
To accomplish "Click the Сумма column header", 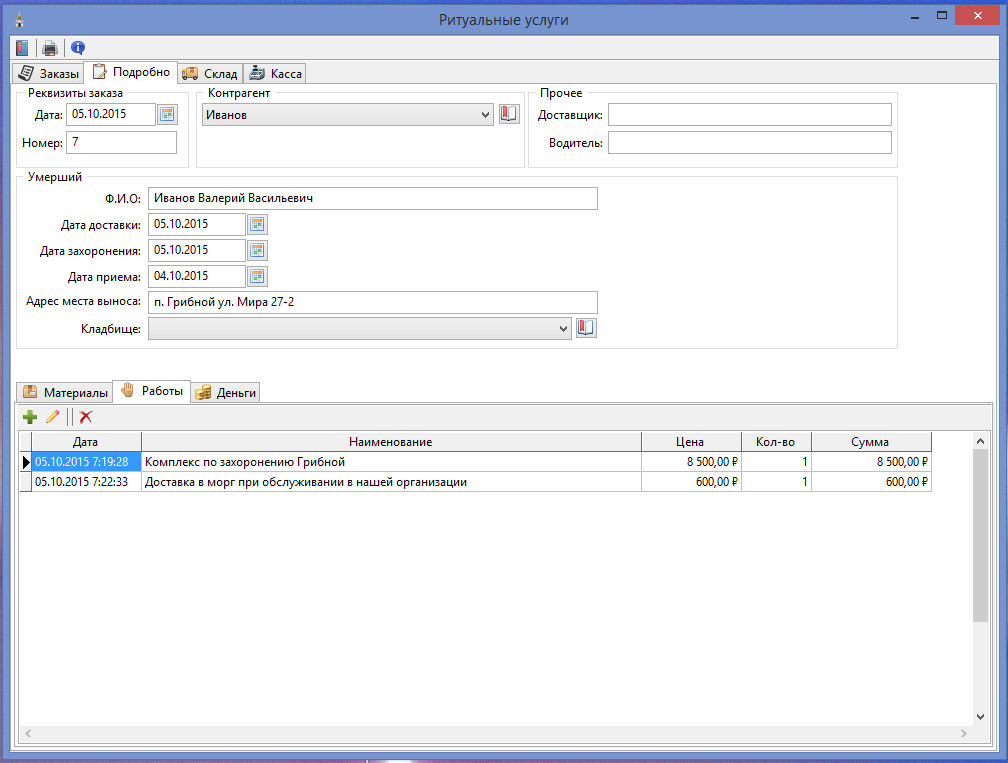I will [x=870, y=442].
